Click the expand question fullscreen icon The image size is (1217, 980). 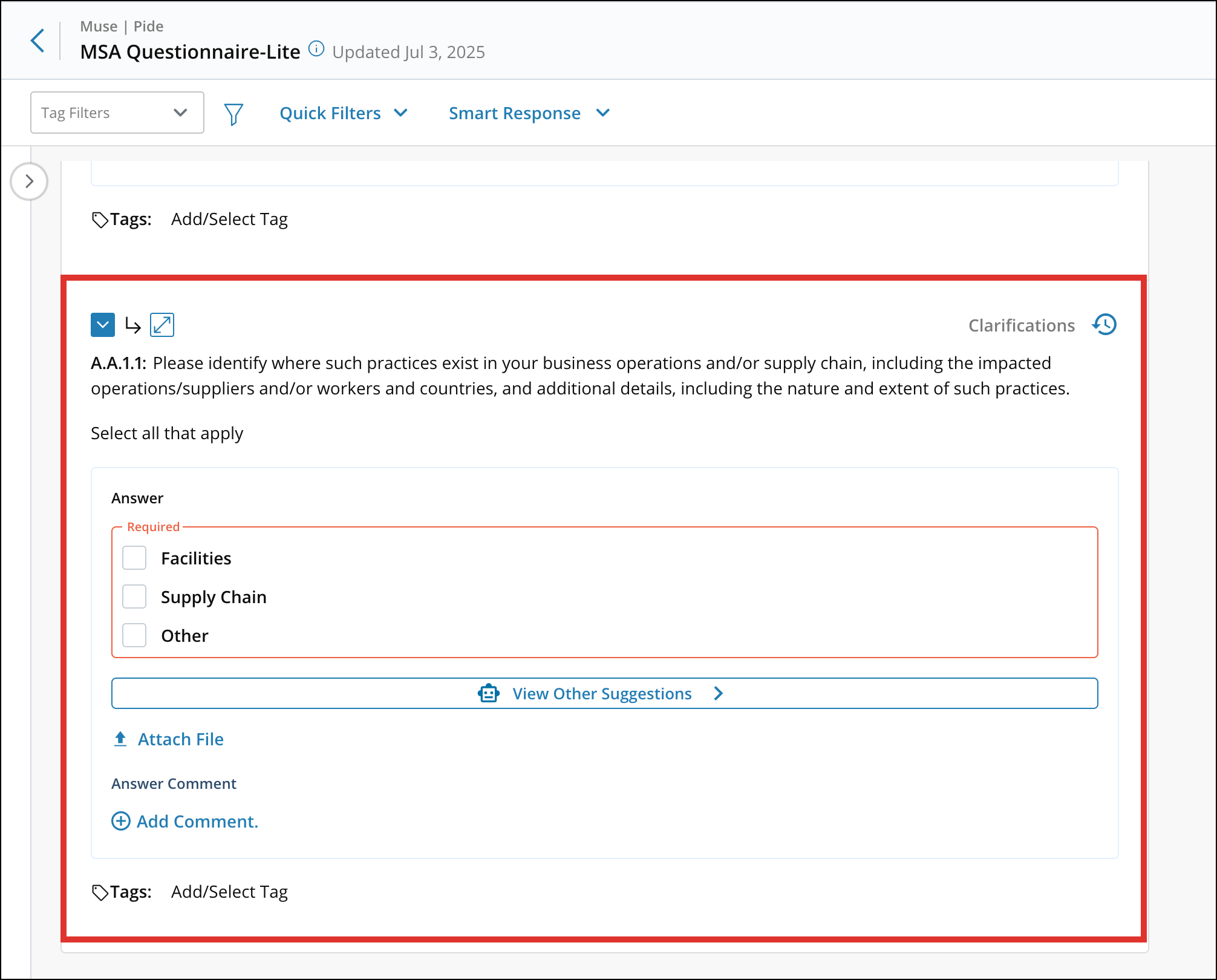162,325
